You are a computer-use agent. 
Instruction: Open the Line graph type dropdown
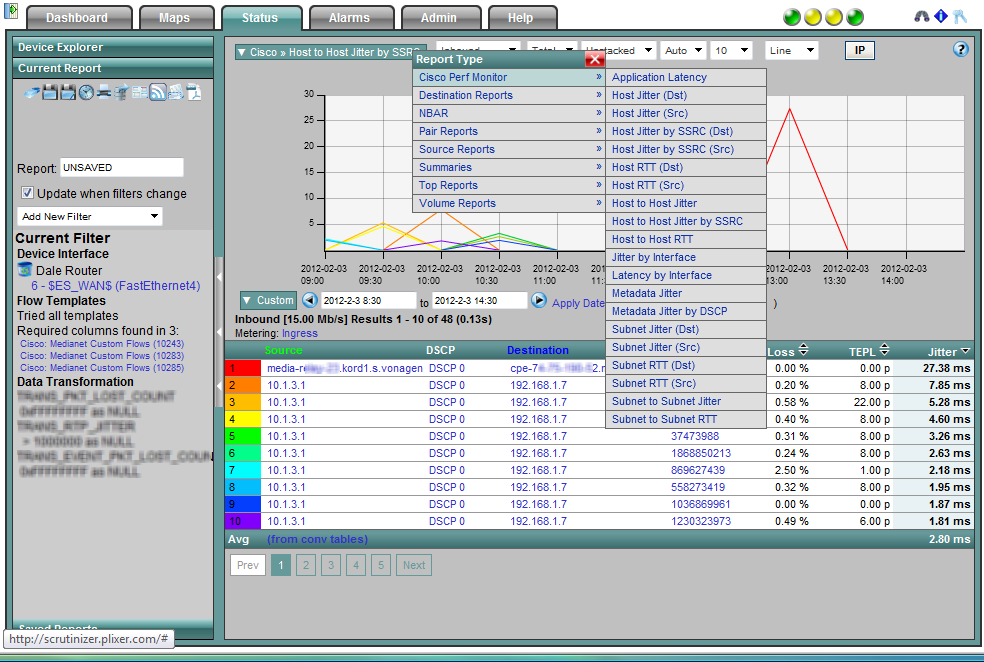pyautogui.click(x=791, y=50)
